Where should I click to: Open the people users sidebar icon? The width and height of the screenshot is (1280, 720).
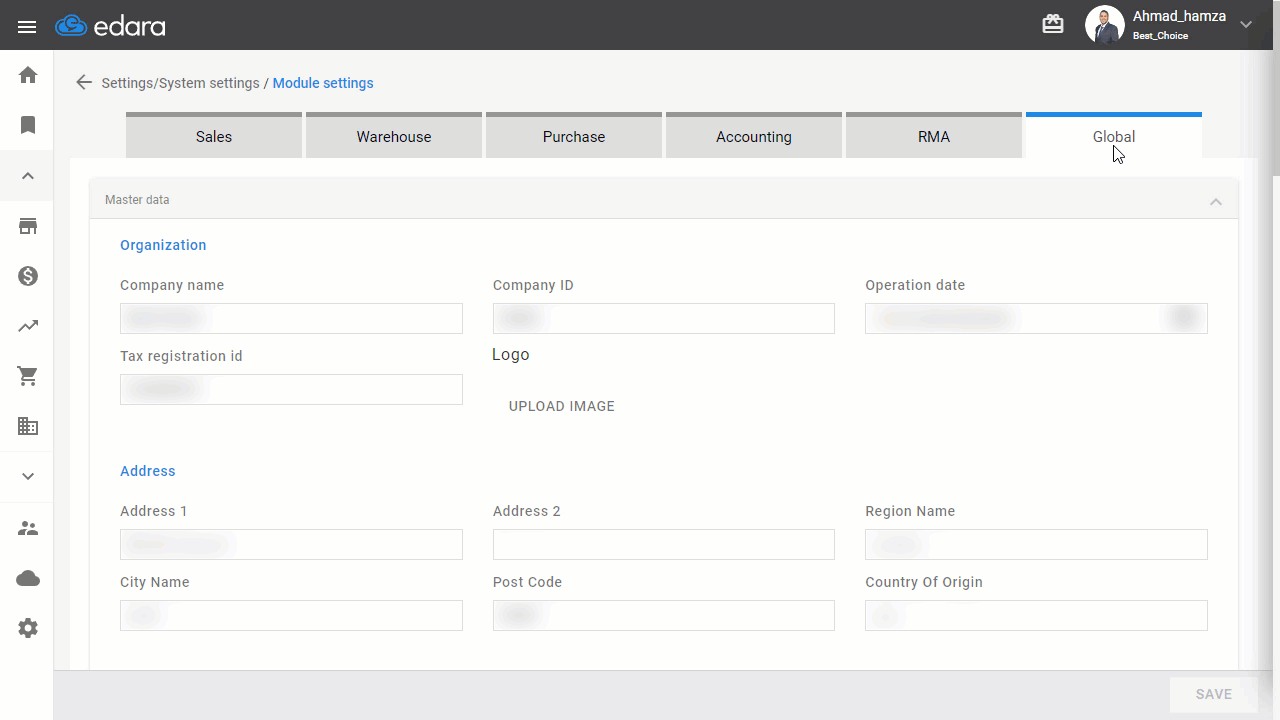click(28, 528)
